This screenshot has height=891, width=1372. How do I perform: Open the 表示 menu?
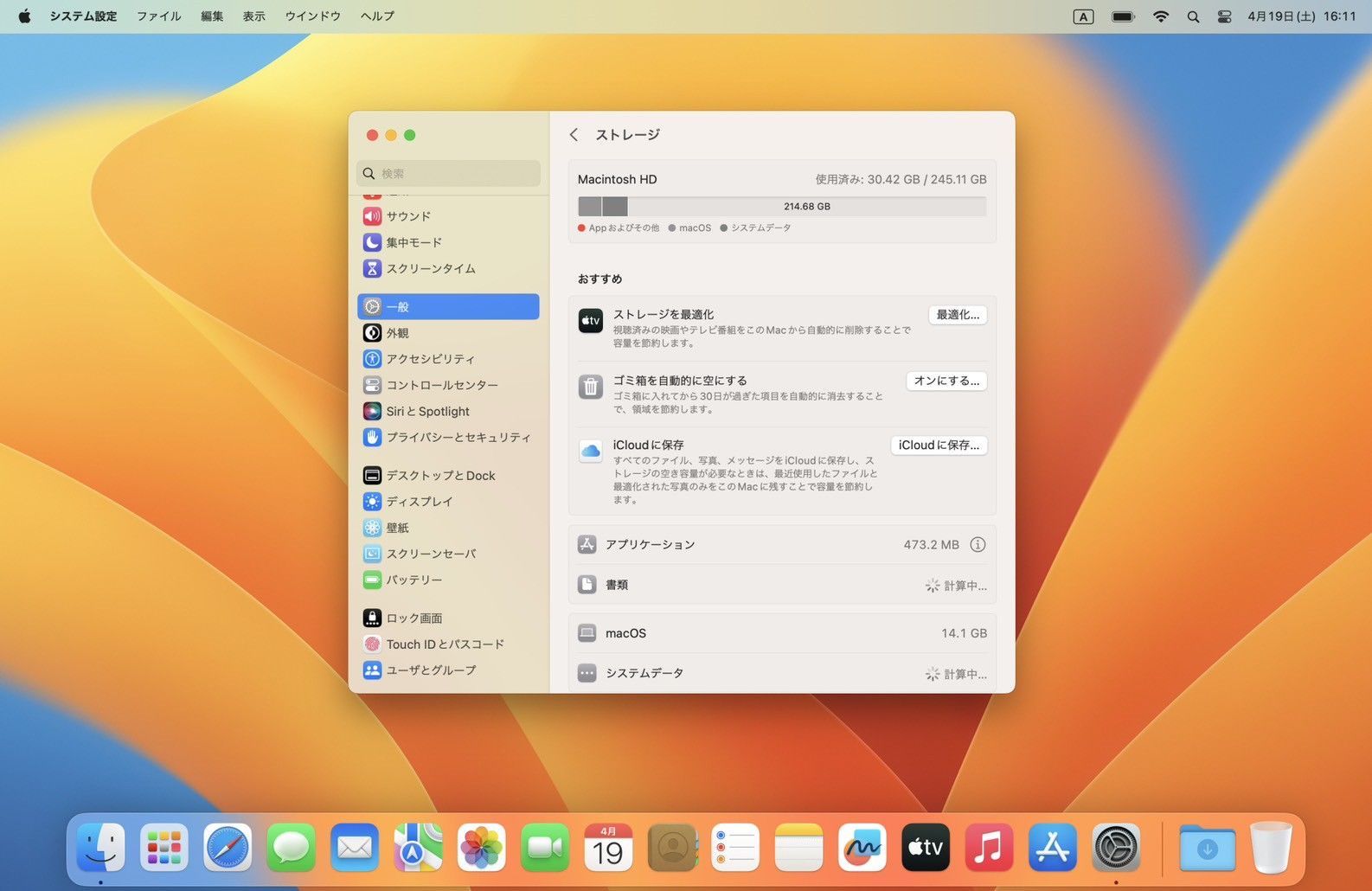point(254,16)
